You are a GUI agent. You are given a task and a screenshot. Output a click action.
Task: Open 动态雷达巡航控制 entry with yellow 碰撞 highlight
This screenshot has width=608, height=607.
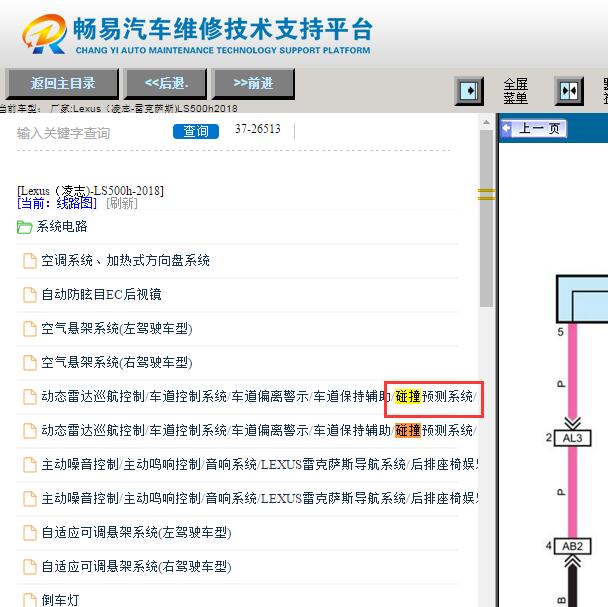(259, 396)
